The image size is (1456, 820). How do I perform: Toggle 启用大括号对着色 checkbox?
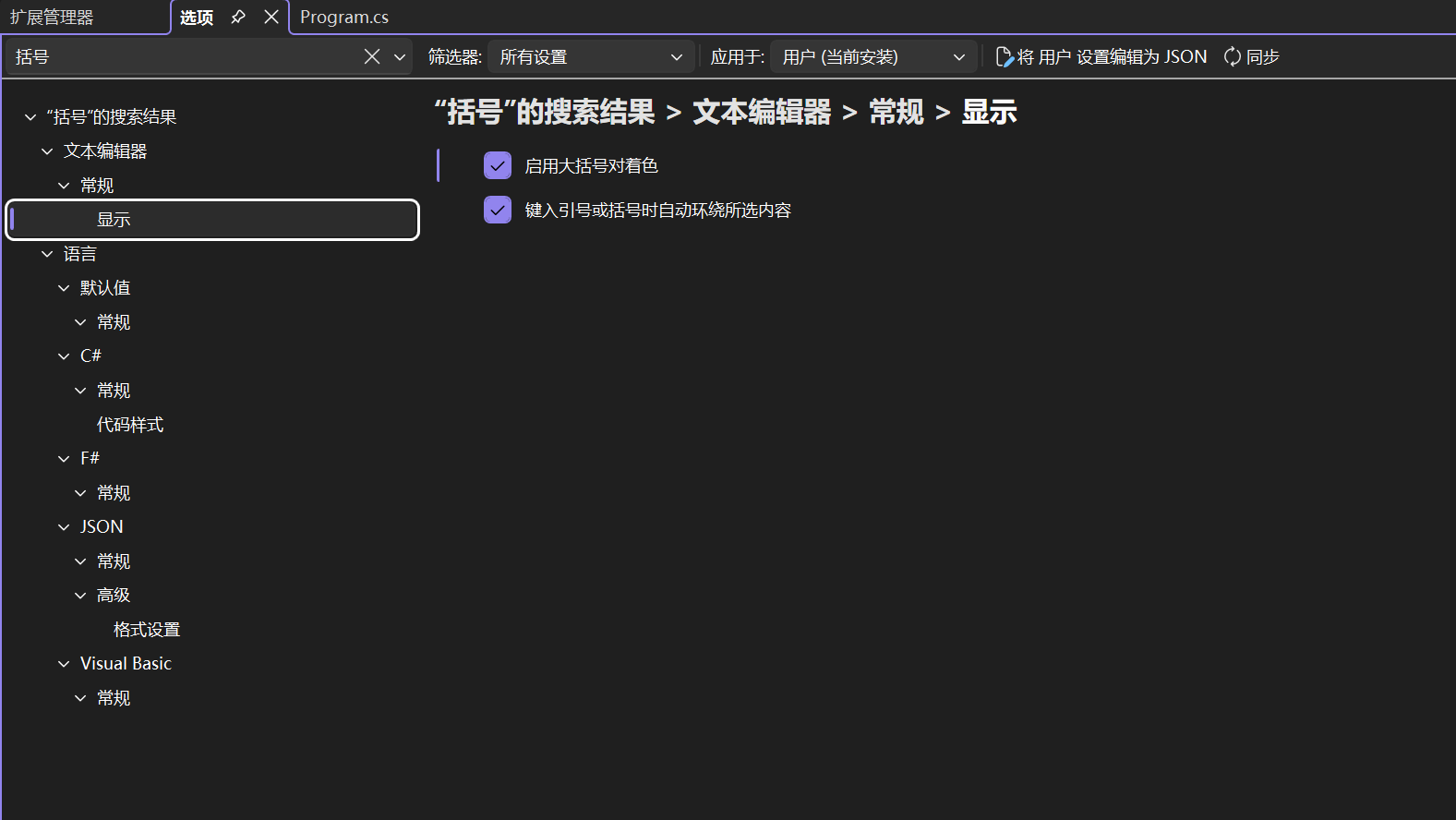498,165
